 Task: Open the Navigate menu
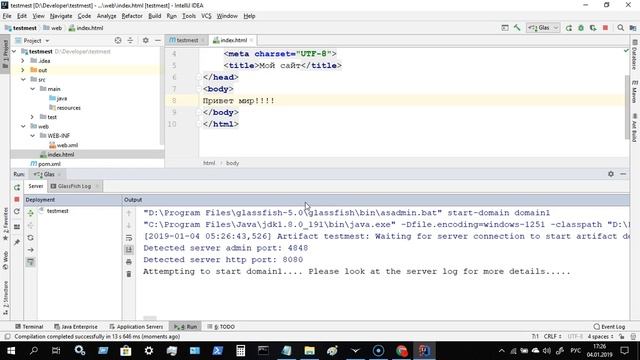[61, 16]
